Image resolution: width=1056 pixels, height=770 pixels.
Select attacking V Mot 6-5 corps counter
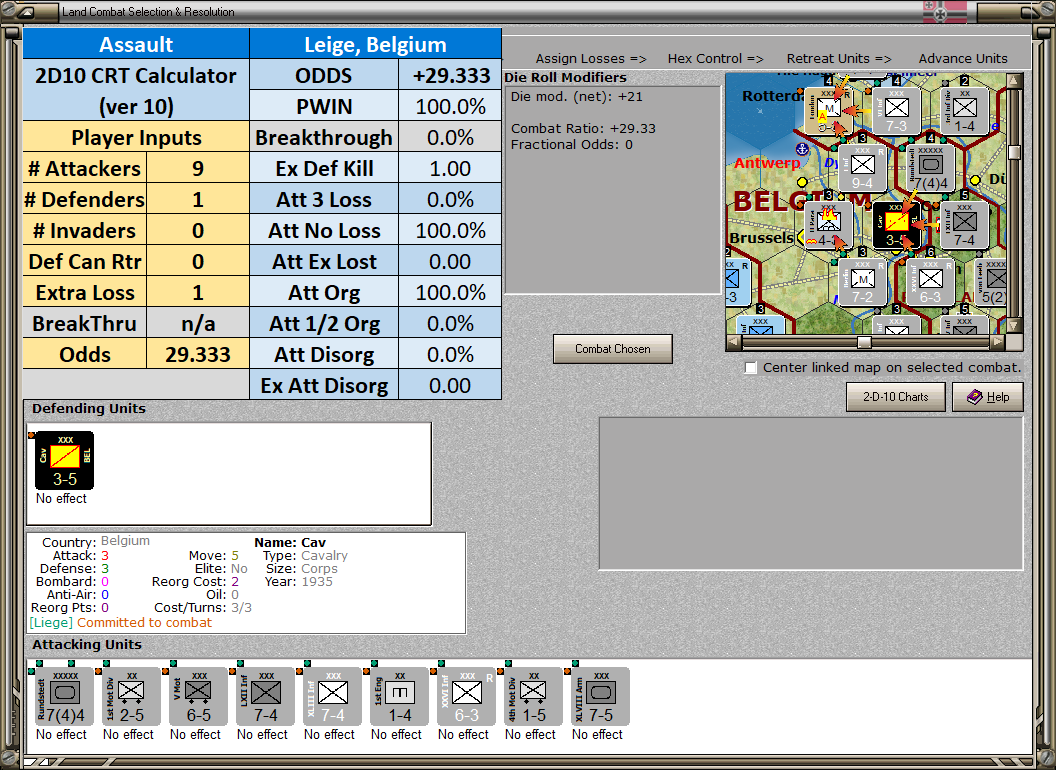pyautogui.click(x=199, y=697)
